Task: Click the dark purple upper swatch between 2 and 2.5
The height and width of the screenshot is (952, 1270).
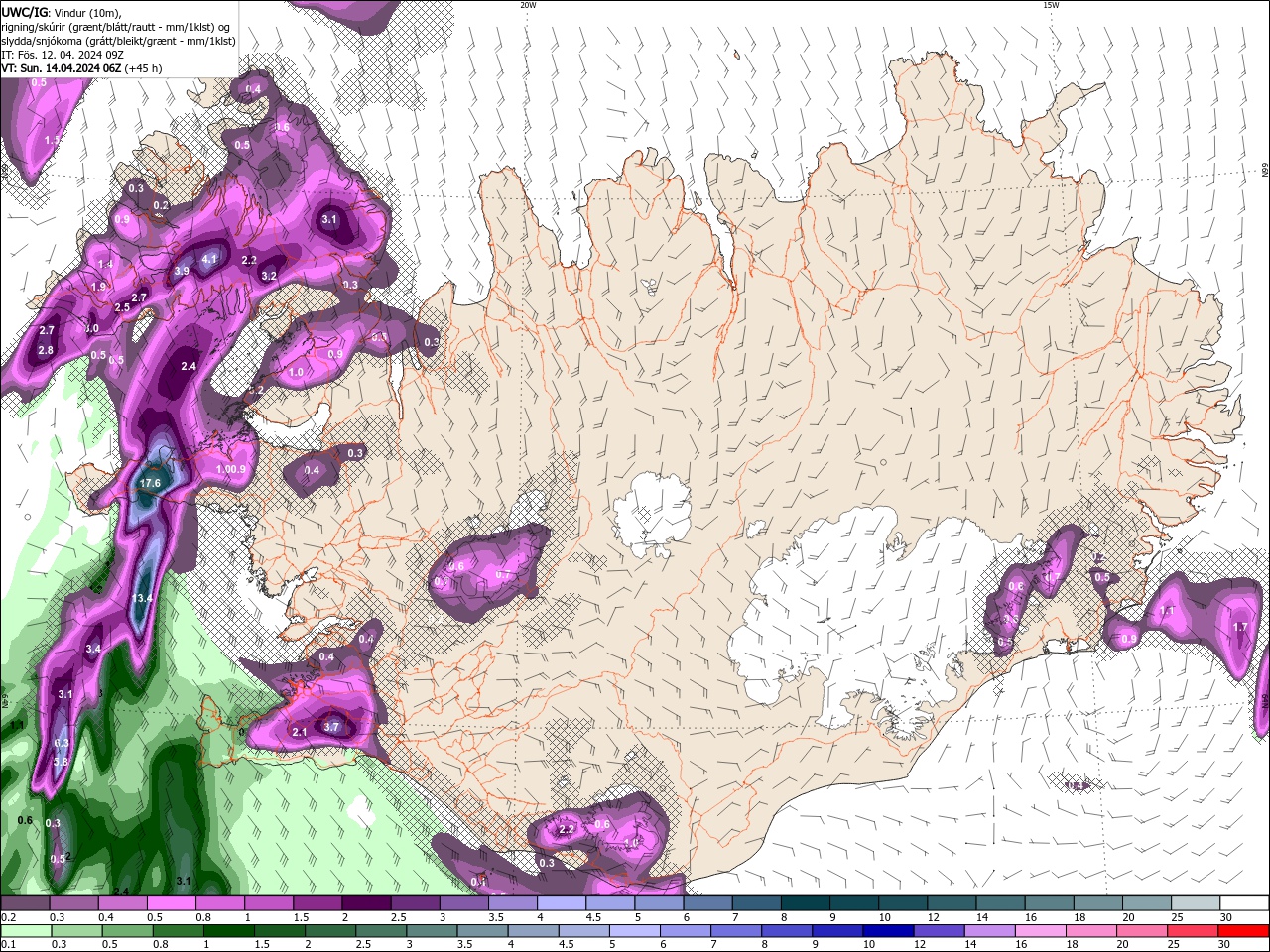Action: (x=366, y=903)
